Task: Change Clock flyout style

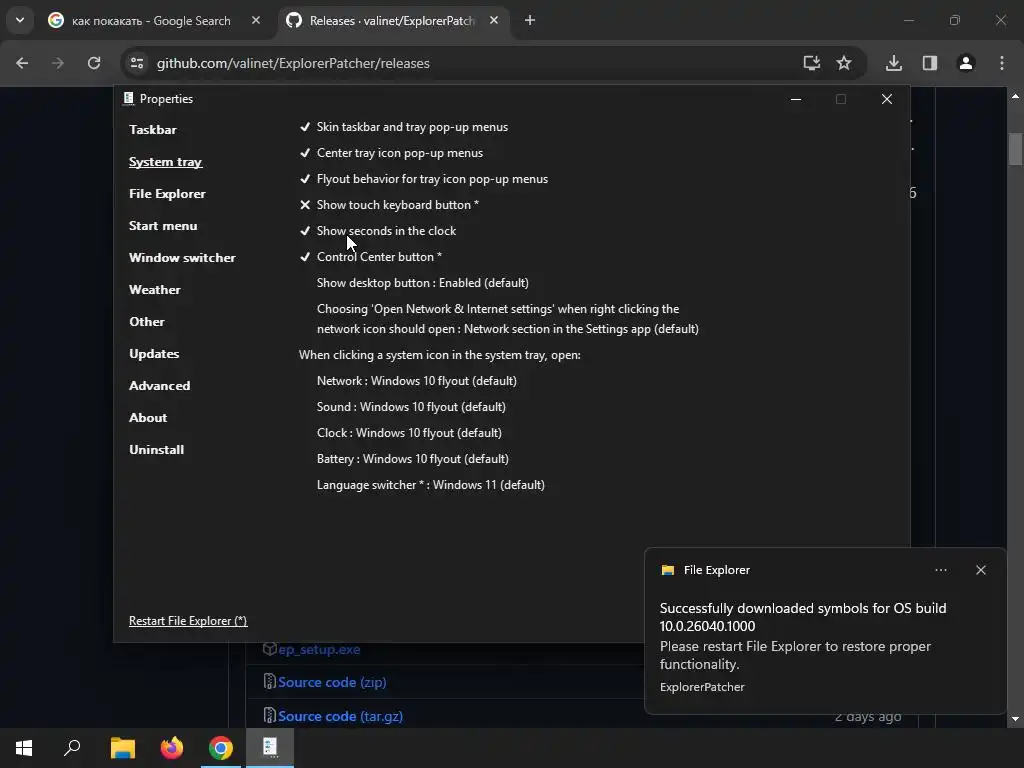Action: pyautogui.click(x=409, y=433)
